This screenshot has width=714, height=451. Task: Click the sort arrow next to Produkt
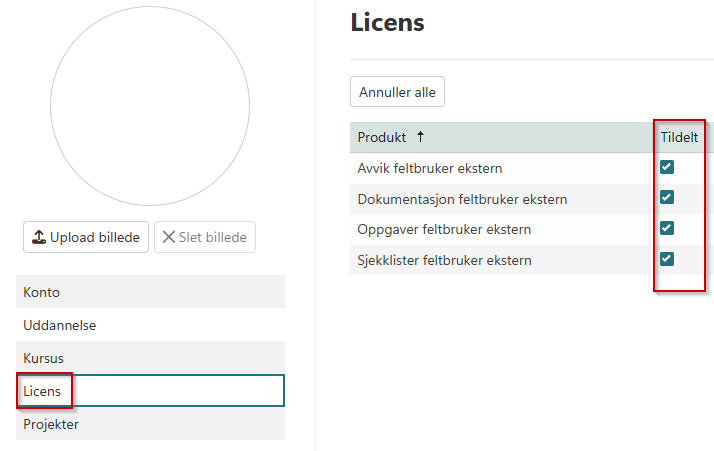tap(420, 137)
